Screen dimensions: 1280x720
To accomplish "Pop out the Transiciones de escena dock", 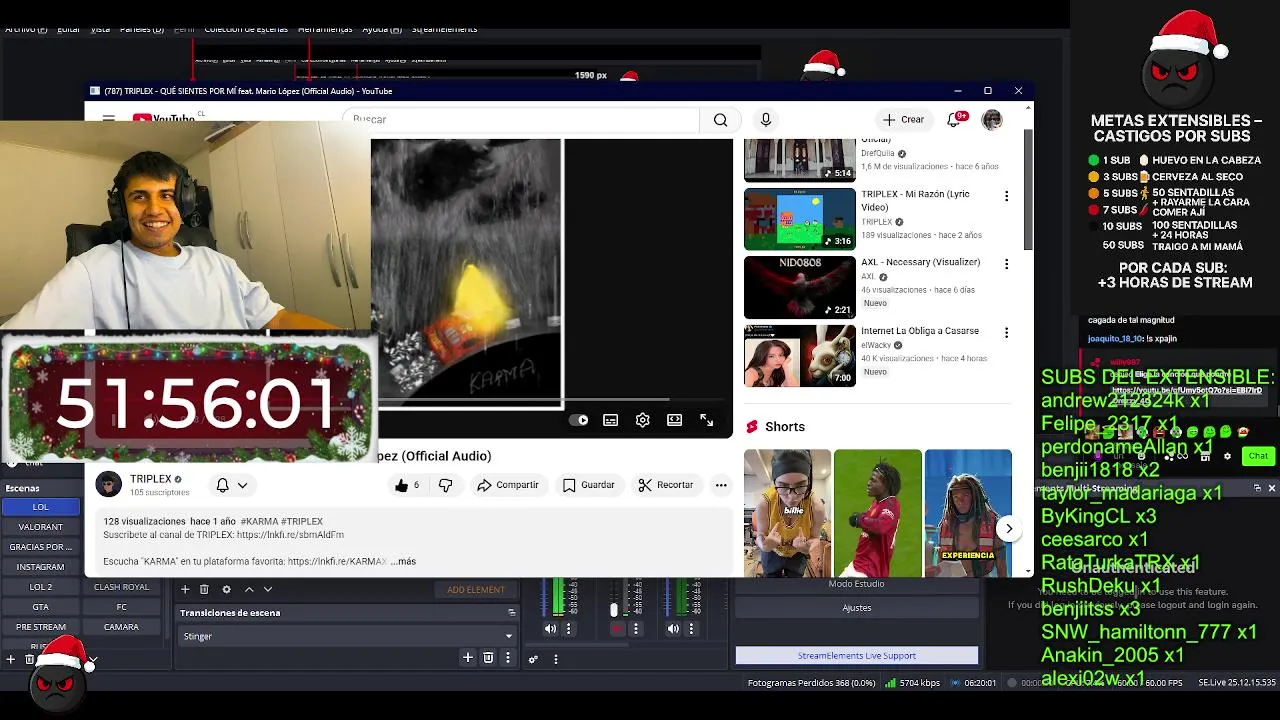I will point(511,613).
